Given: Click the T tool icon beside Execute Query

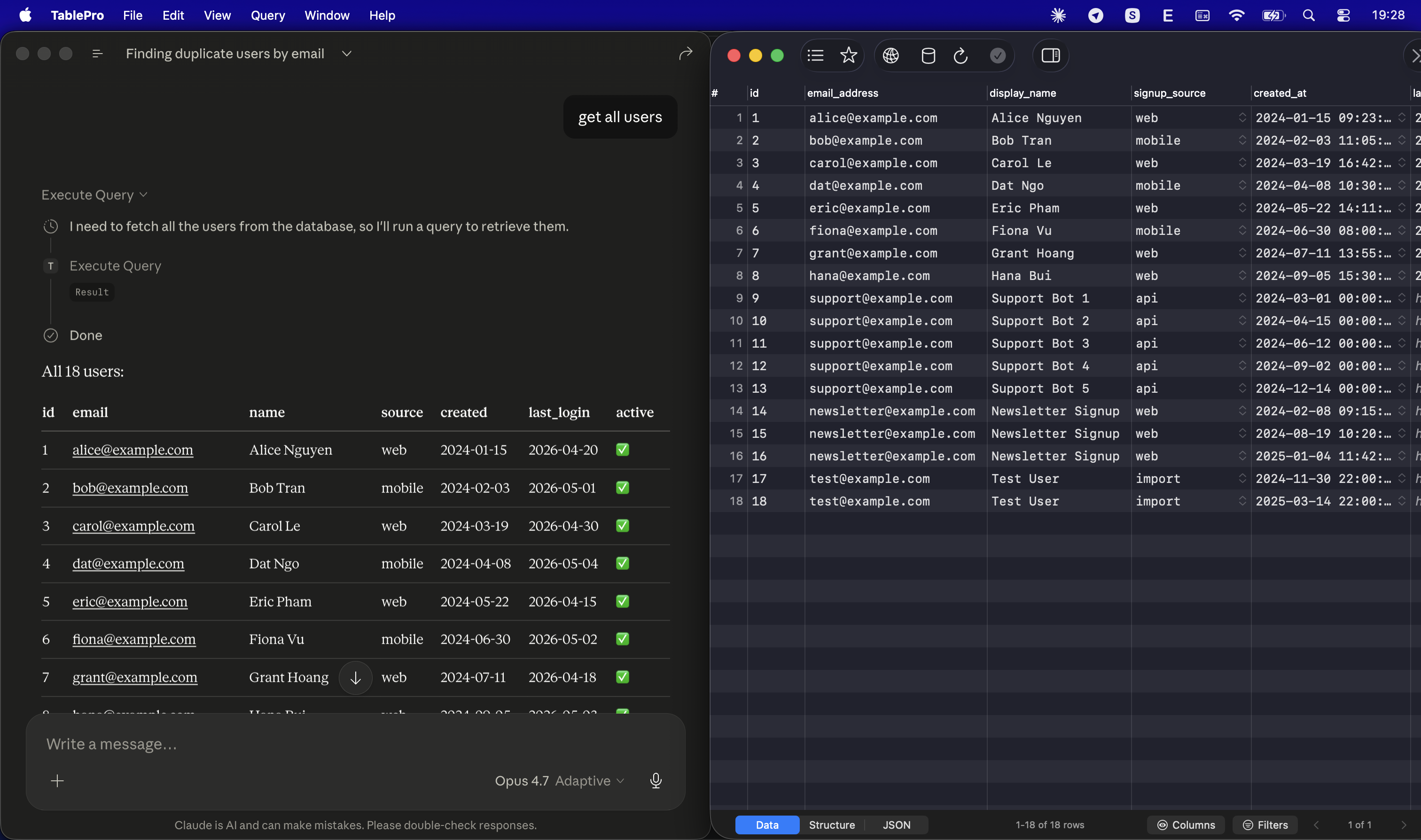Looking at the screenshot, I should coord(50,266).
